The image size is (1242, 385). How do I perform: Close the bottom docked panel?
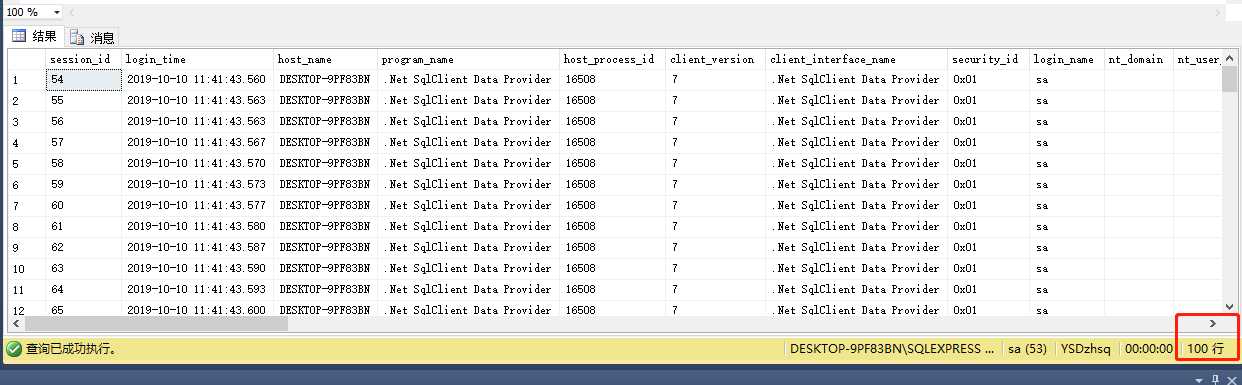point(1232,379)
